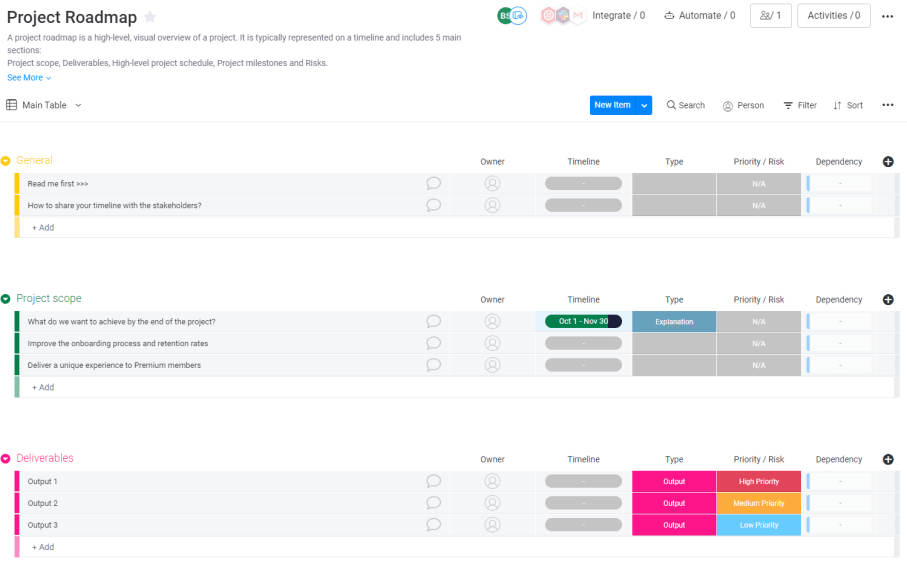907x567 pixels.
Task: Add column with plus icon in Project scope group
Action: 888,299
